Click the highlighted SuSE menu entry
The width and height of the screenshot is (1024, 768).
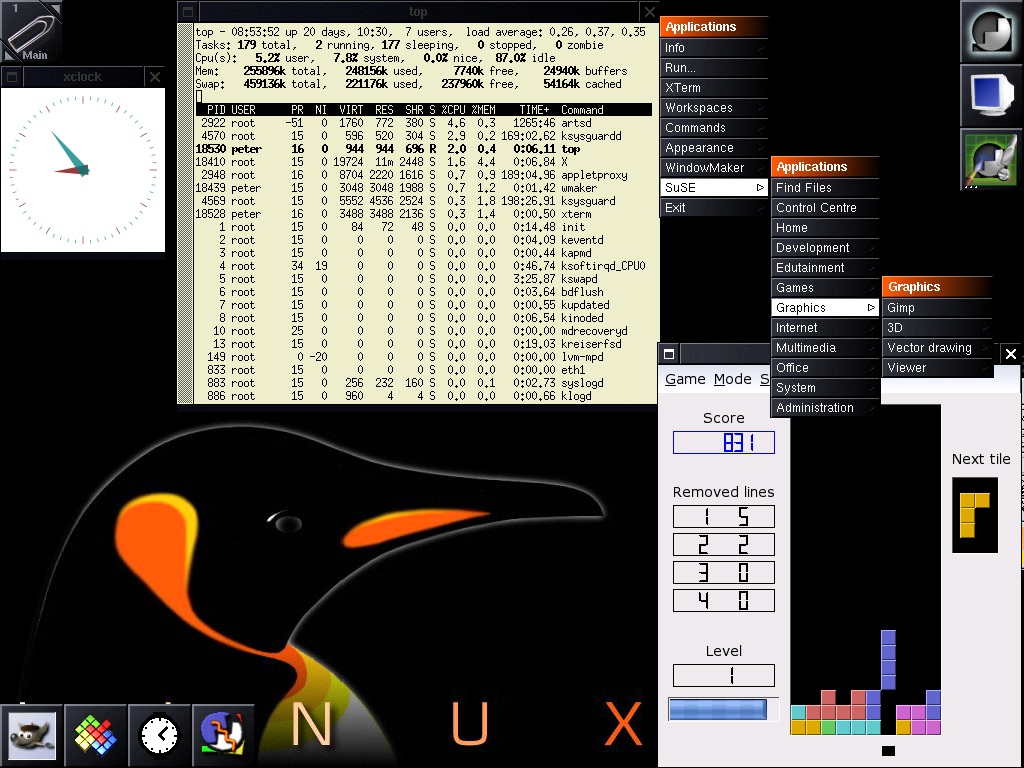click(x=714, y=187)
